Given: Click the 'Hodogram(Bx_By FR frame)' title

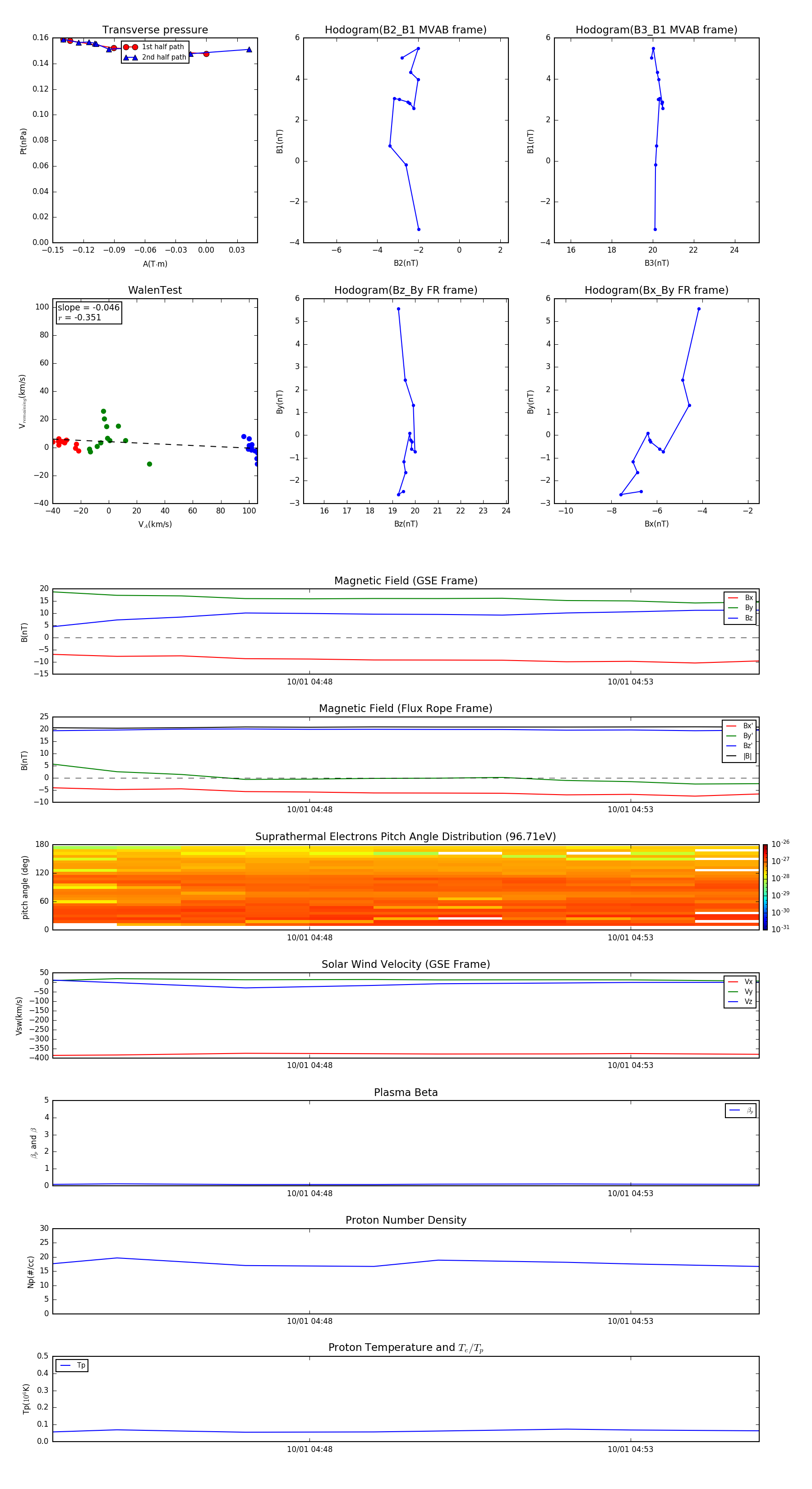Looking at the screenshot, I should coord(656,290).
